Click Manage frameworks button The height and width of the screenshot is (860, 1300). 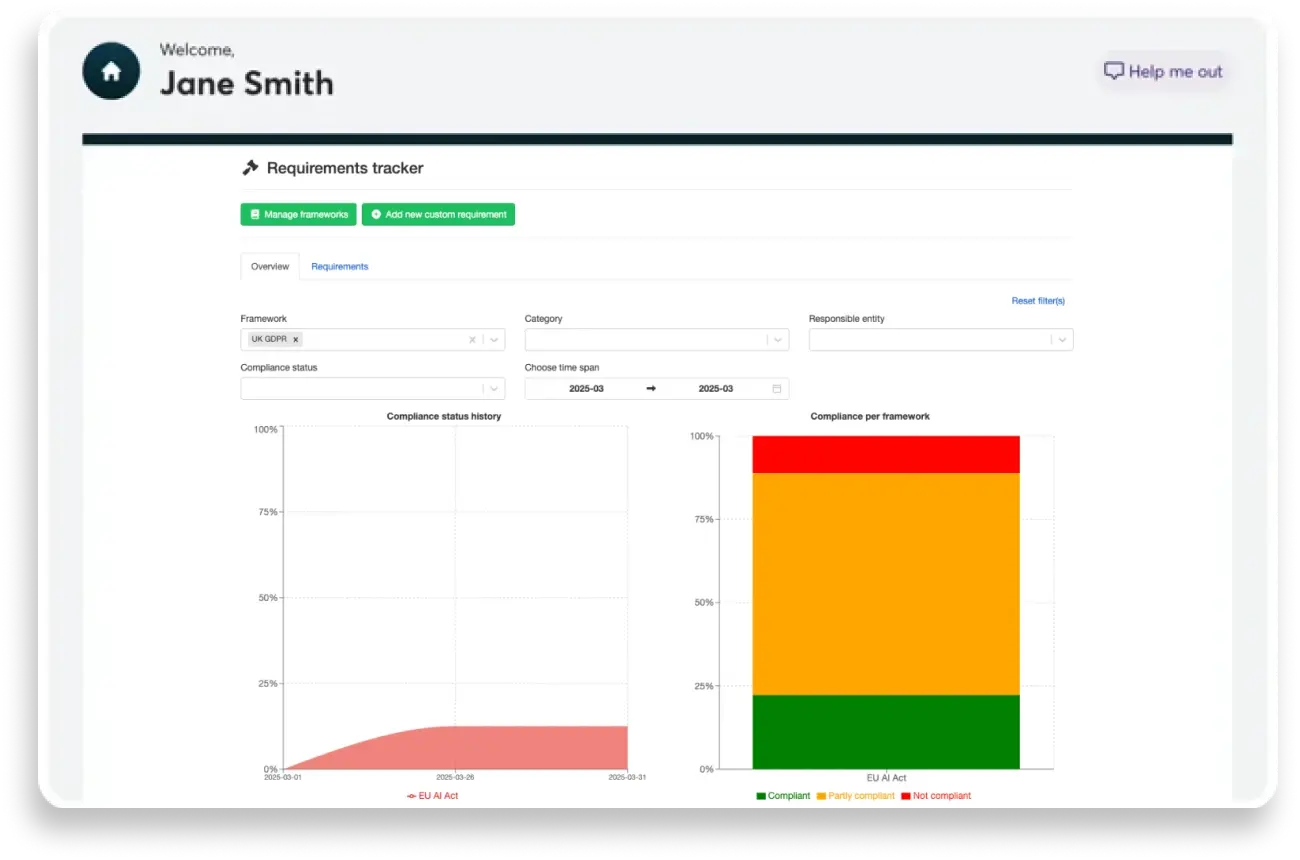[x=298, y=214]
